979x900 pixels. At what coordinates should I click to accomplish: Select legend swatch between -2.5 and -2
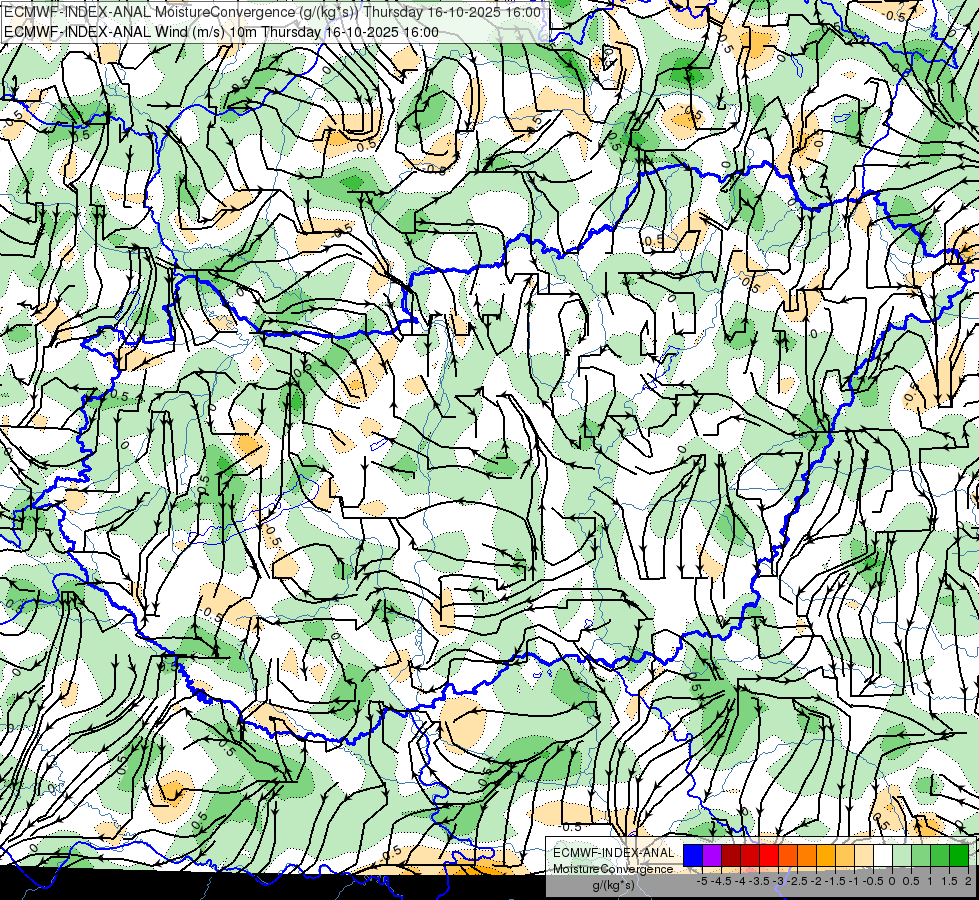click(807, 855)
